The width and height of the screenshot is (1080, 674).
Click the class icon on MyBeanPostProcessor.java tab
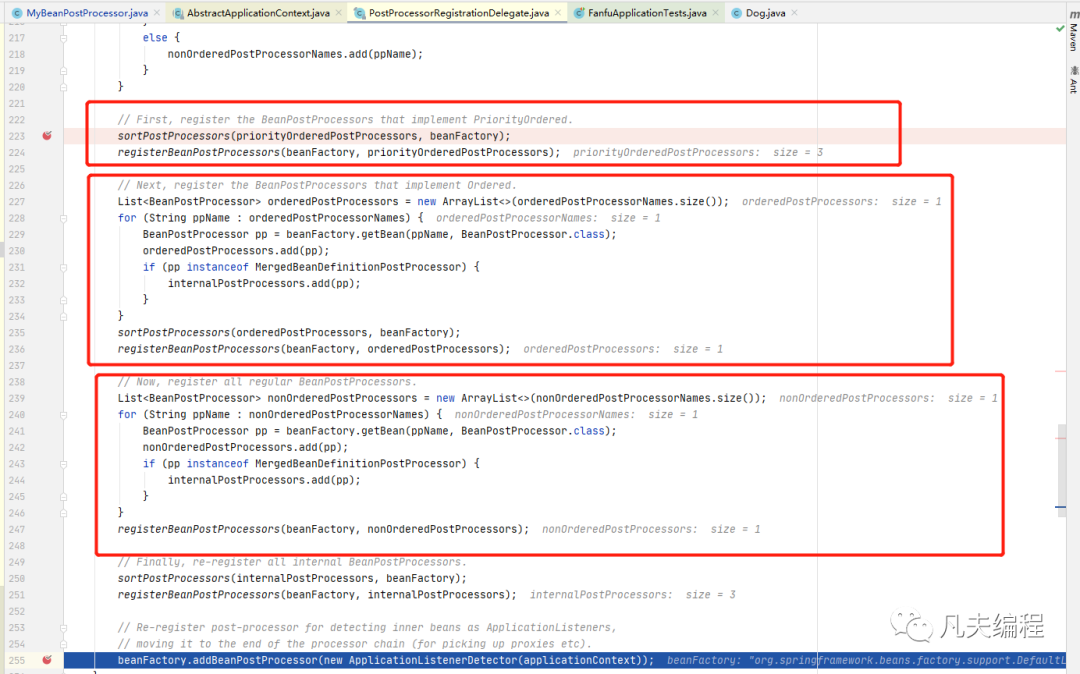17,12
